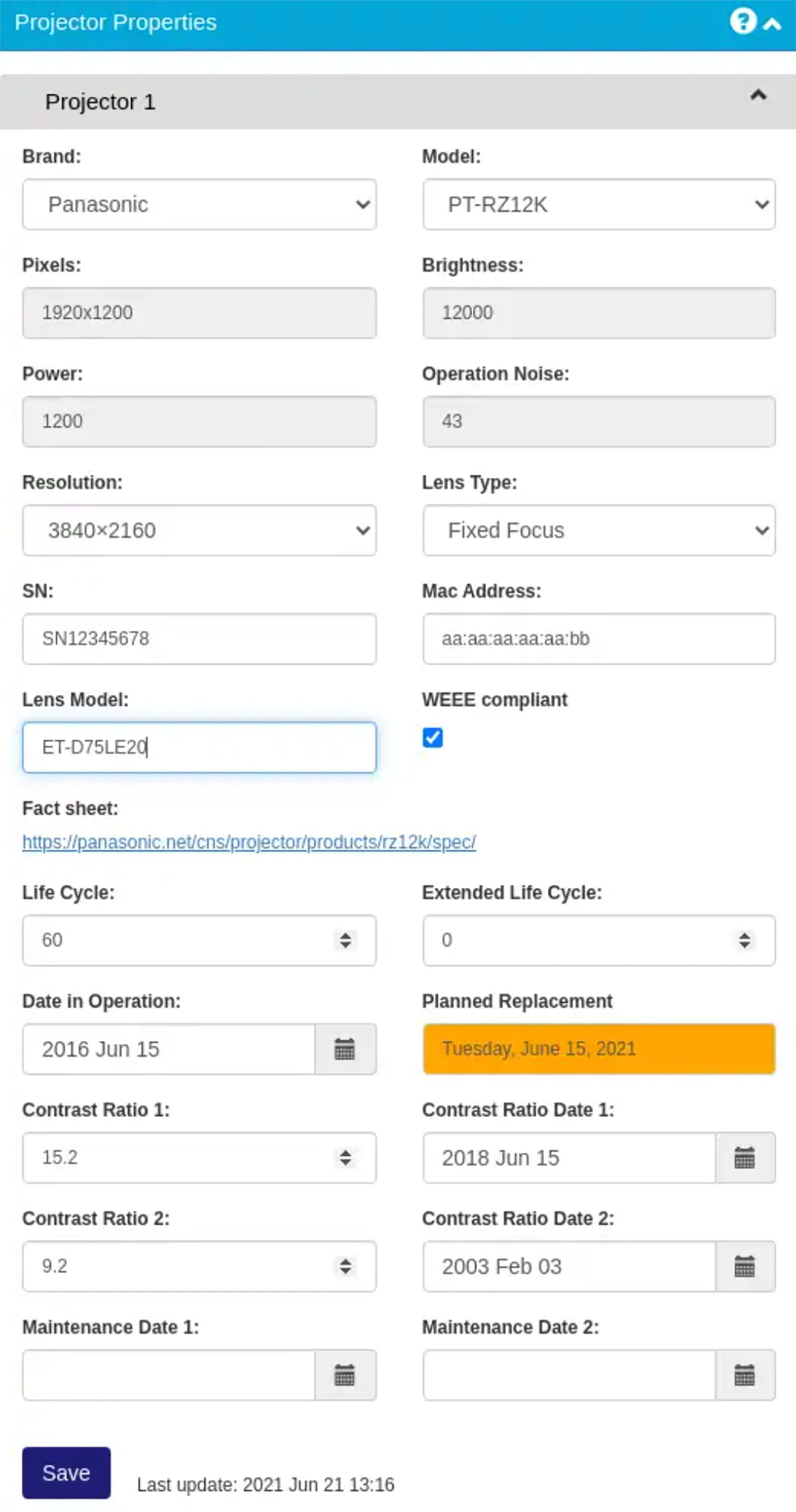This screenshot has height=1512, width=796.
Task: Click the orange Planned Replacement date field
Action: pyautogui.click(x=599, y=1049)
